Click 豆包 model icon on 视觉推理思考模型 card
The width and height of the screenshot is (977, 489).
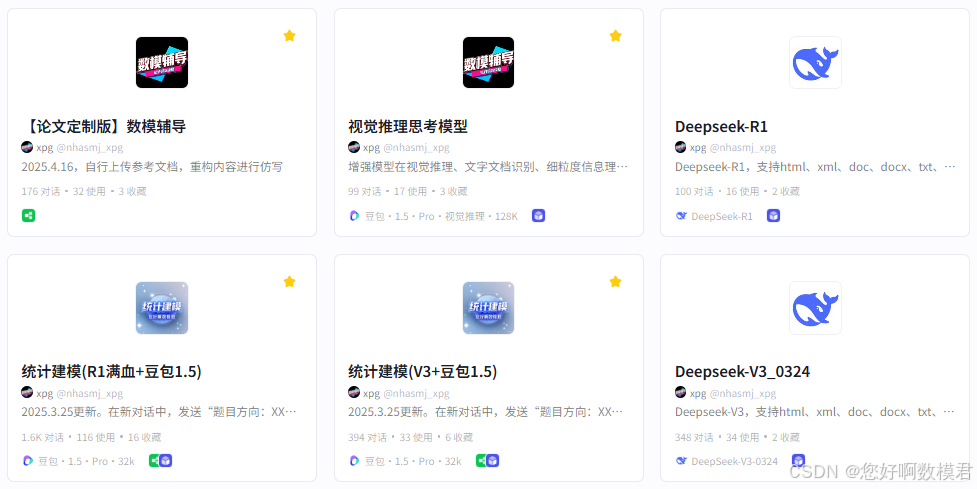354,216
